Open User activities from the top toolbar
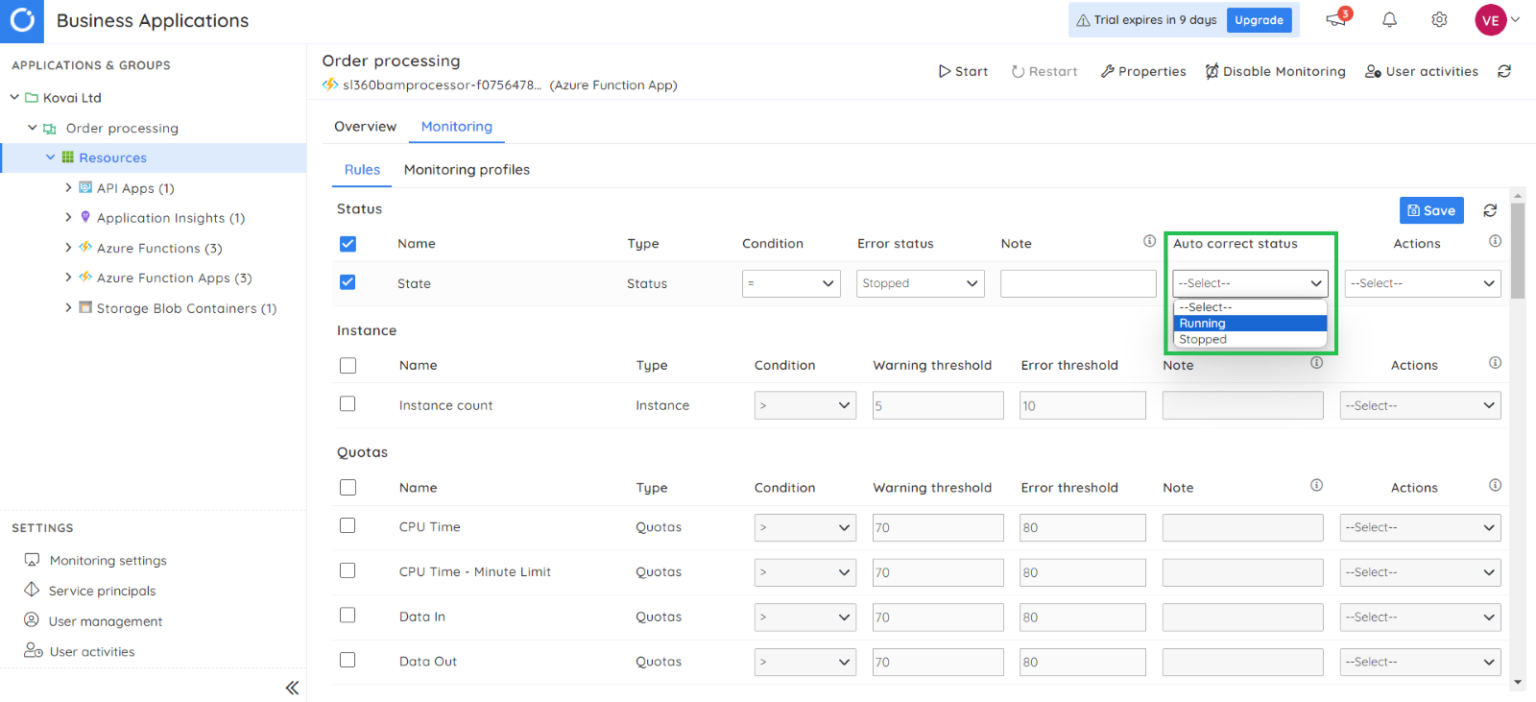The width and height of the screenshot is (1536, 702). coord(1421,71)
